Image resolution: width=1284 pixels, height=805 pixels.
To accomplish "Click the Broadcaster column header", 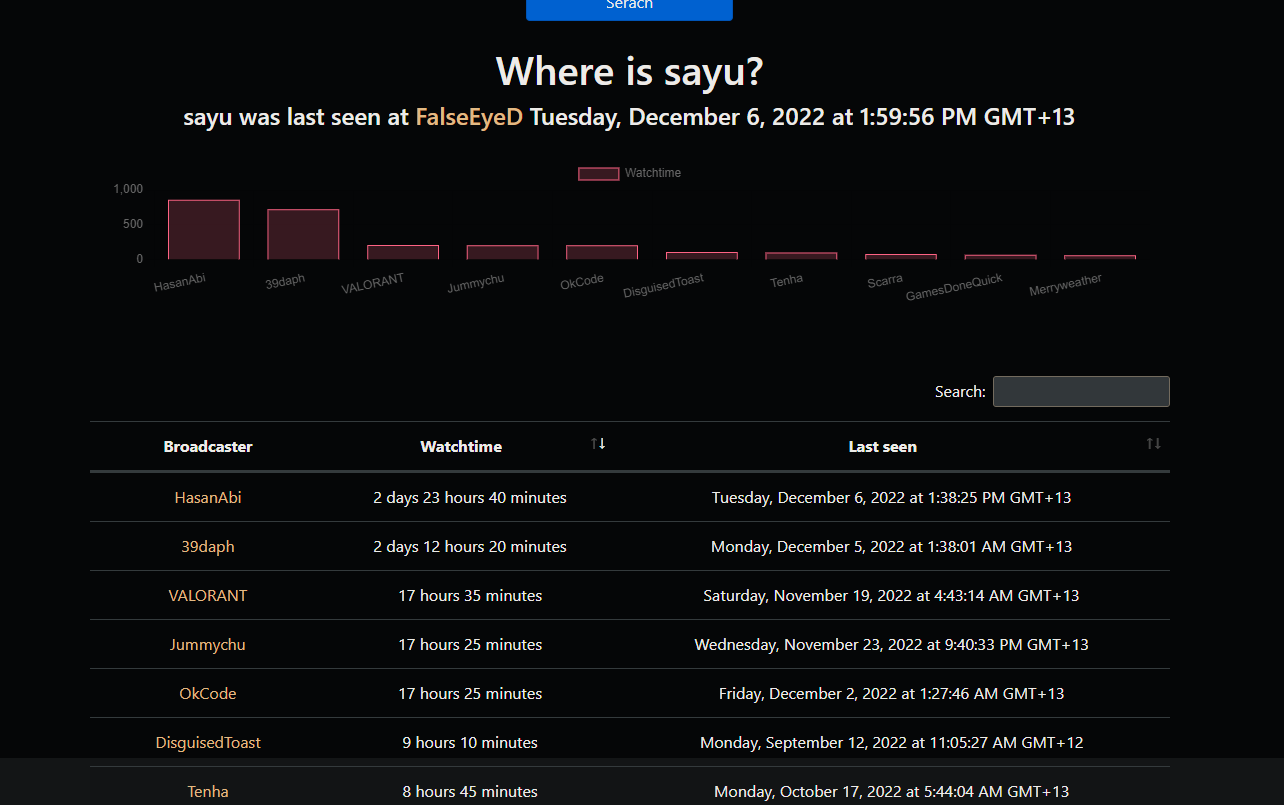I will coord(208,447).
